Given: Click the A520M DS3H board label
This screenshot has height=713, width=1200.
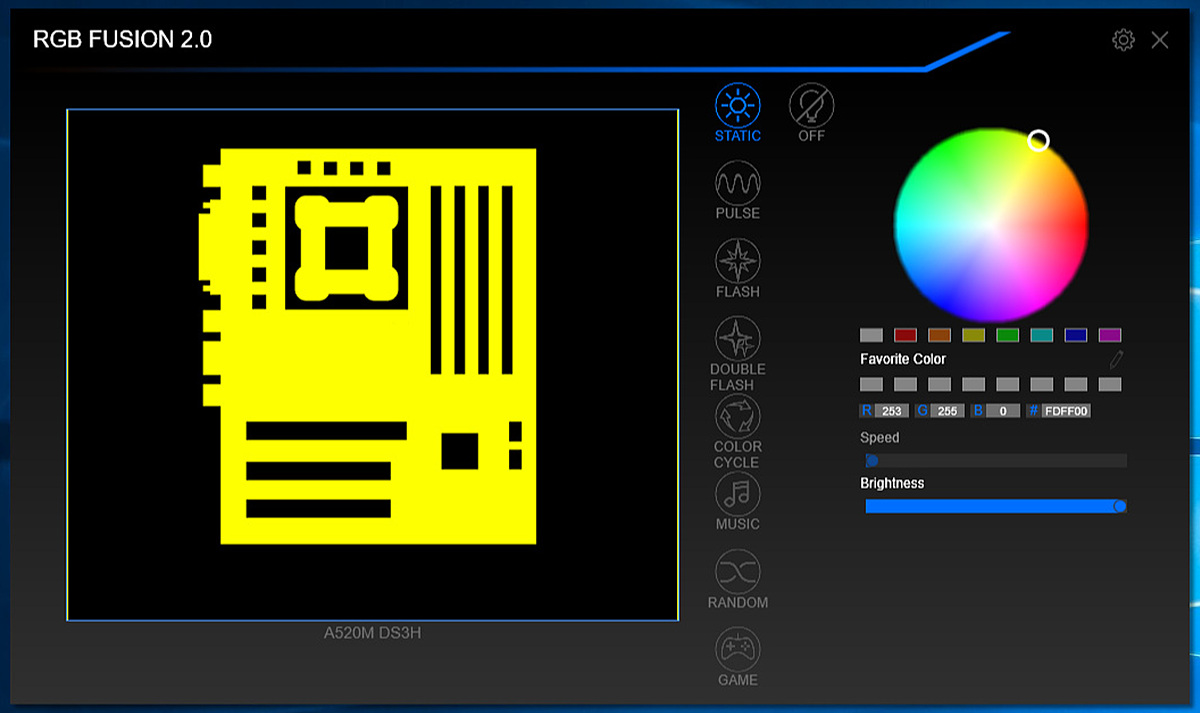Looking at the screenshot, I should point(372,633).
